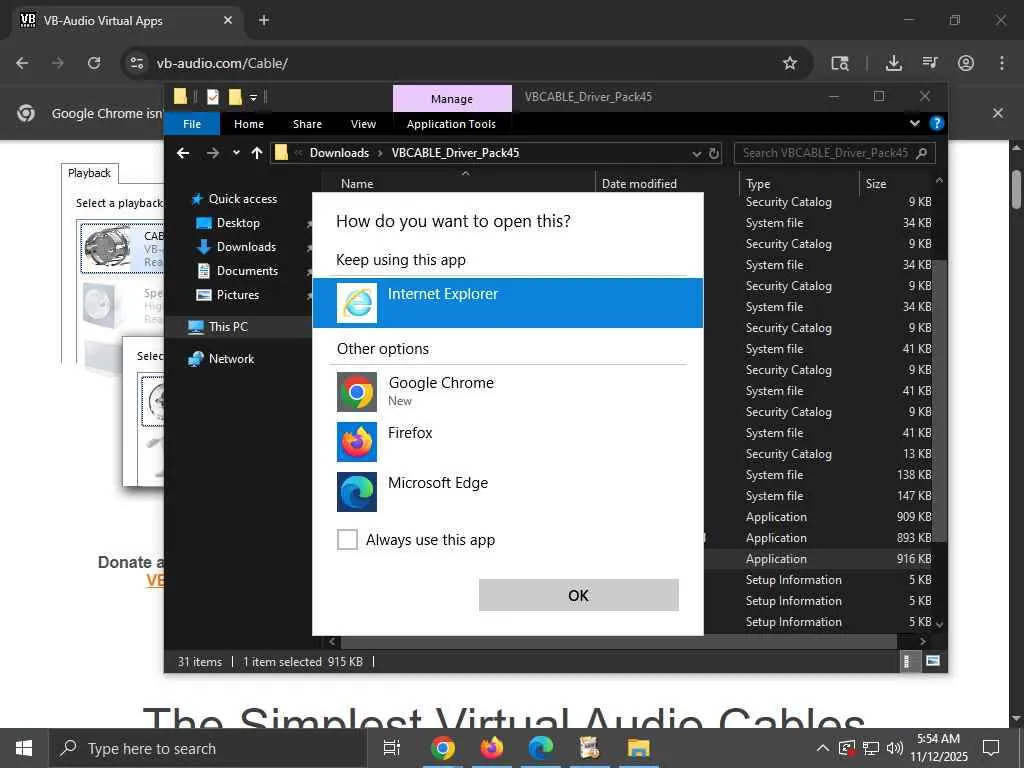
Task: Sort files by Size column header
Action: (876, 184)
